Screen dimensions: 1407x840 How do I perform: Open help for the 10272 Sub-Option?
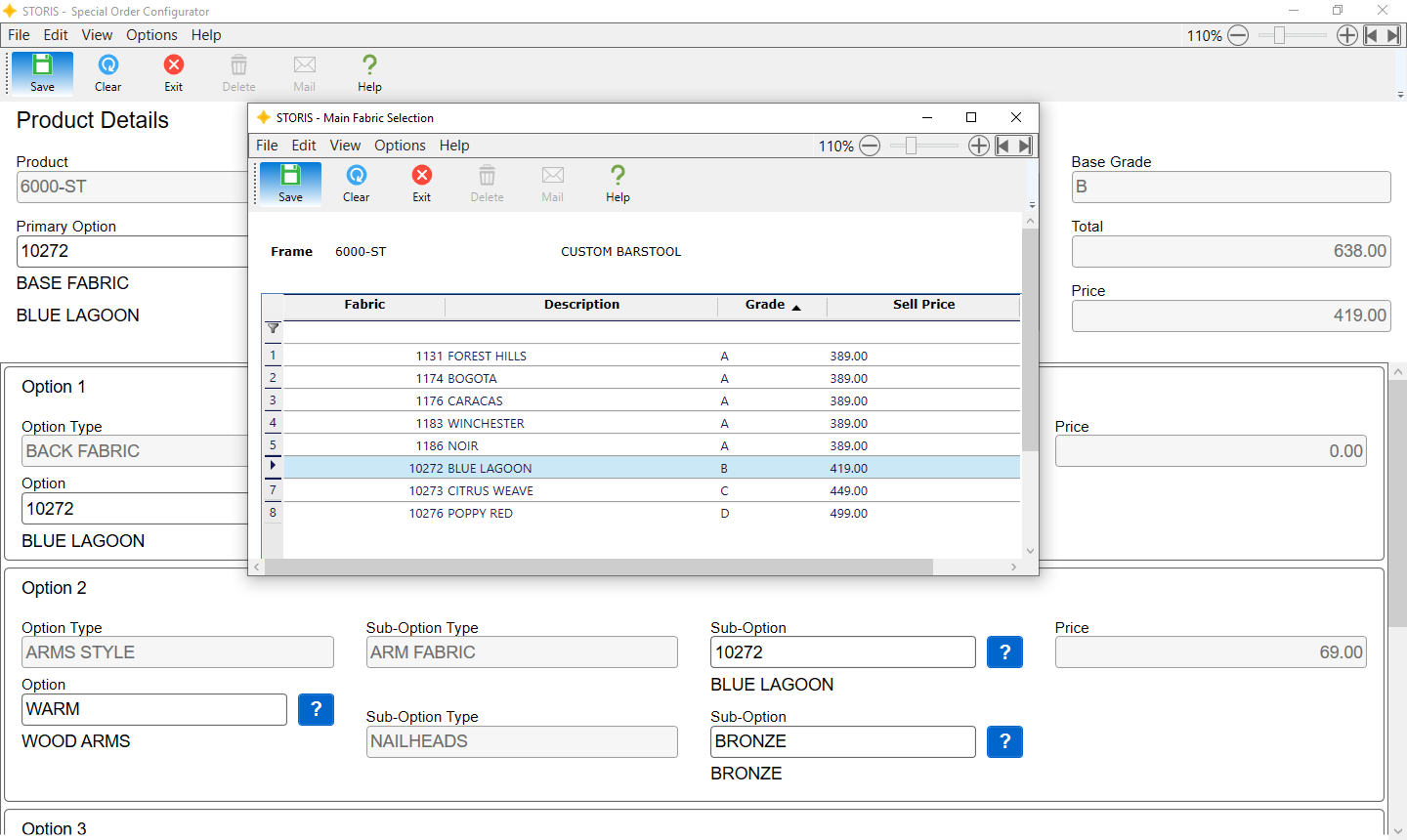point(1004,651)
